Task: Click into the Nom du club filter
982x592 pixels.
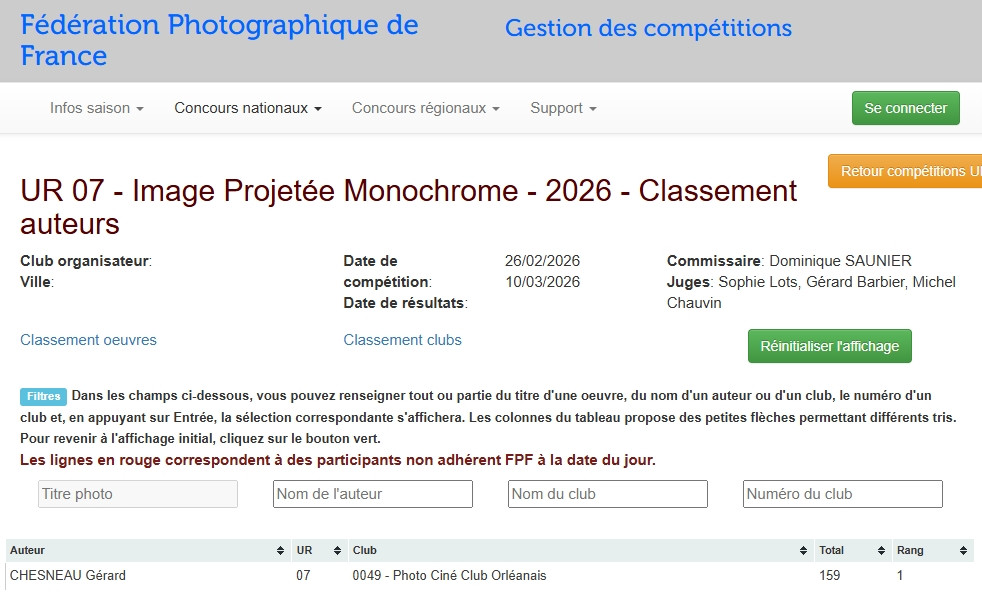Action: point(607,494)
